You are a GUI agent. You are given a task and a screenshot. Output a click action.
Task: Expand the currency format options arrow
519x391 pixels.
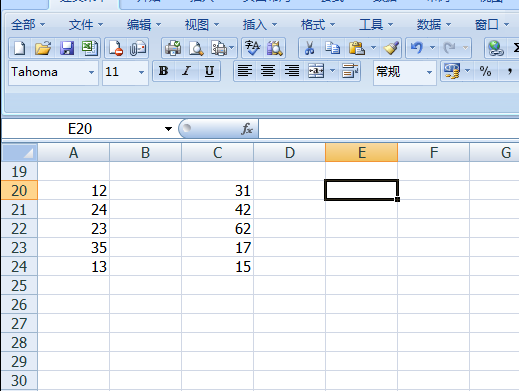pyautogui.click(x=467, y=71)
